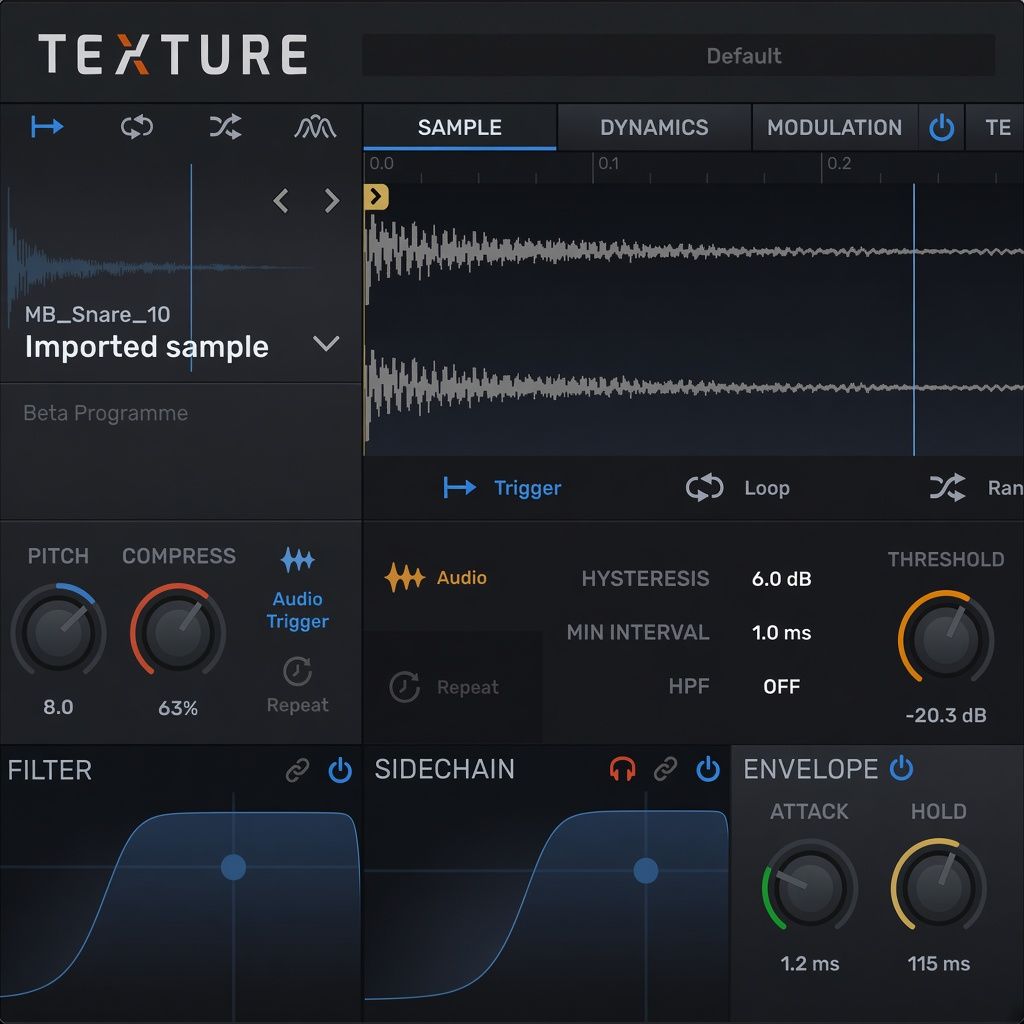Screen dimensions: 1024x1024
Task: Toggle the Modulation power button
Action: pyautogui.click(x=941, y=127)
